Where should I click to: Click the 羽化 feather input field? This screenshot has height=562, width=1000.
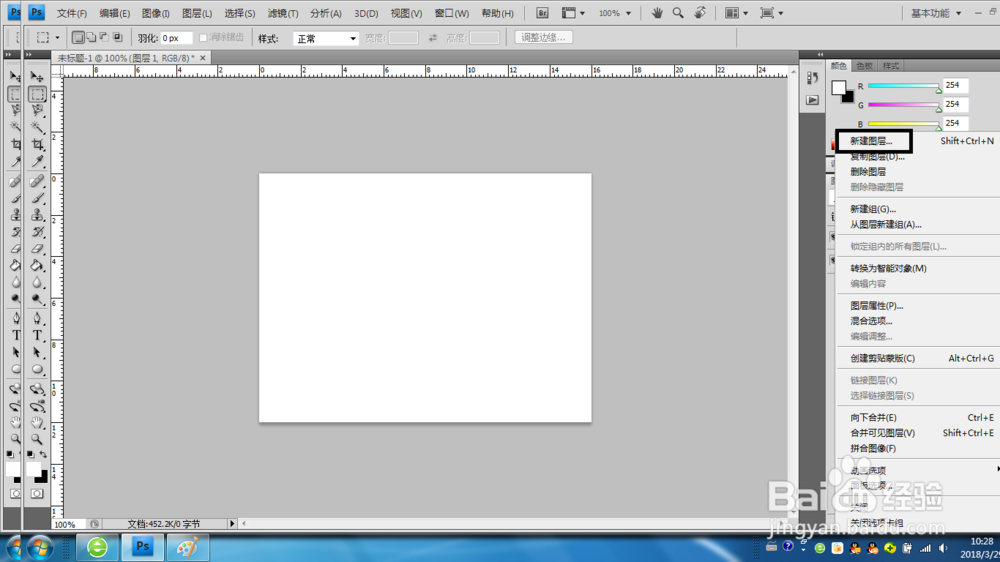click(175, 38)
